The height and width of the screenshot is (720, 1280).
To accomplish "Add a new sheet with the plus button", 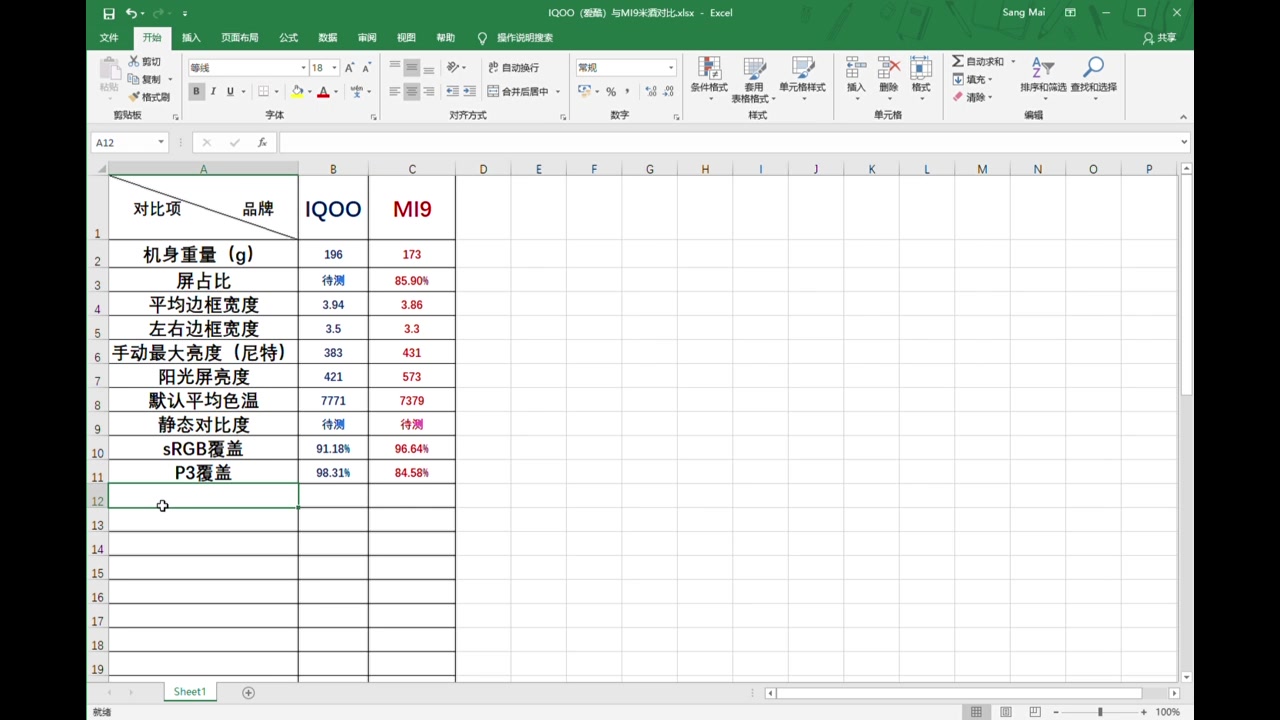I will [x=247, y=691].
